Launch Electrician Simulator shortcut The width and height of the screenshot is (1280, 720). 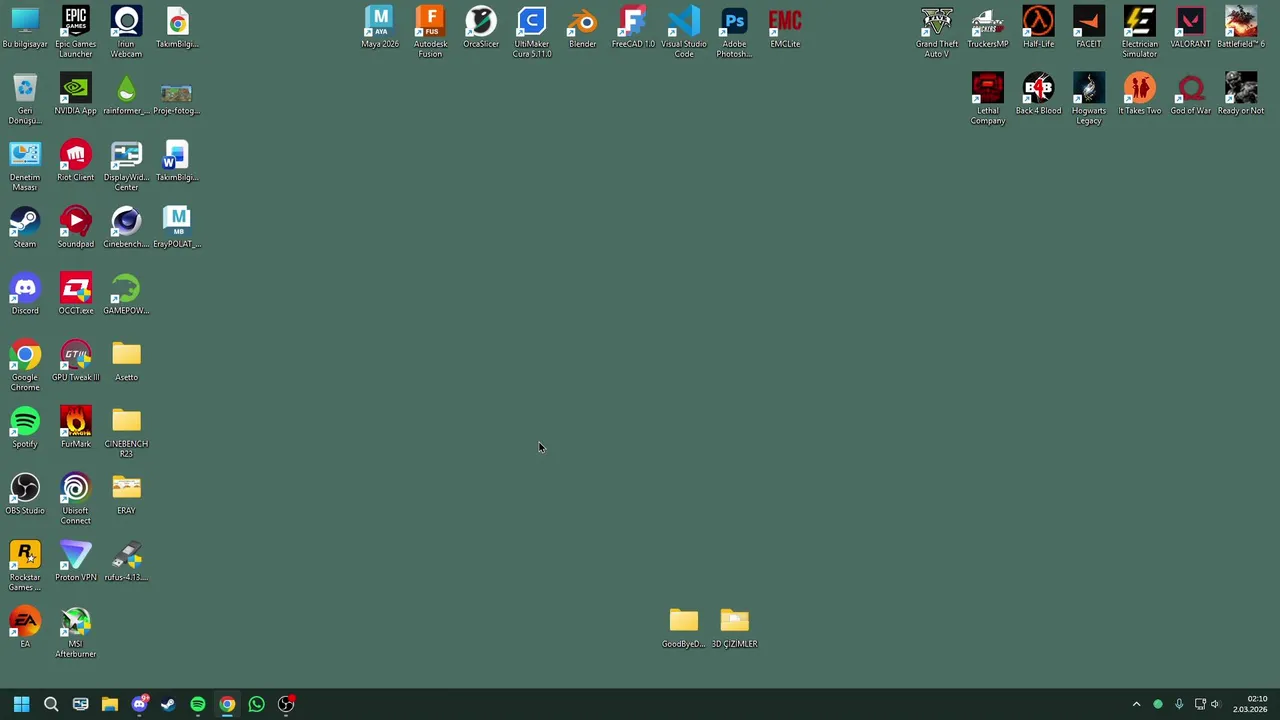tap(1140, 31)
